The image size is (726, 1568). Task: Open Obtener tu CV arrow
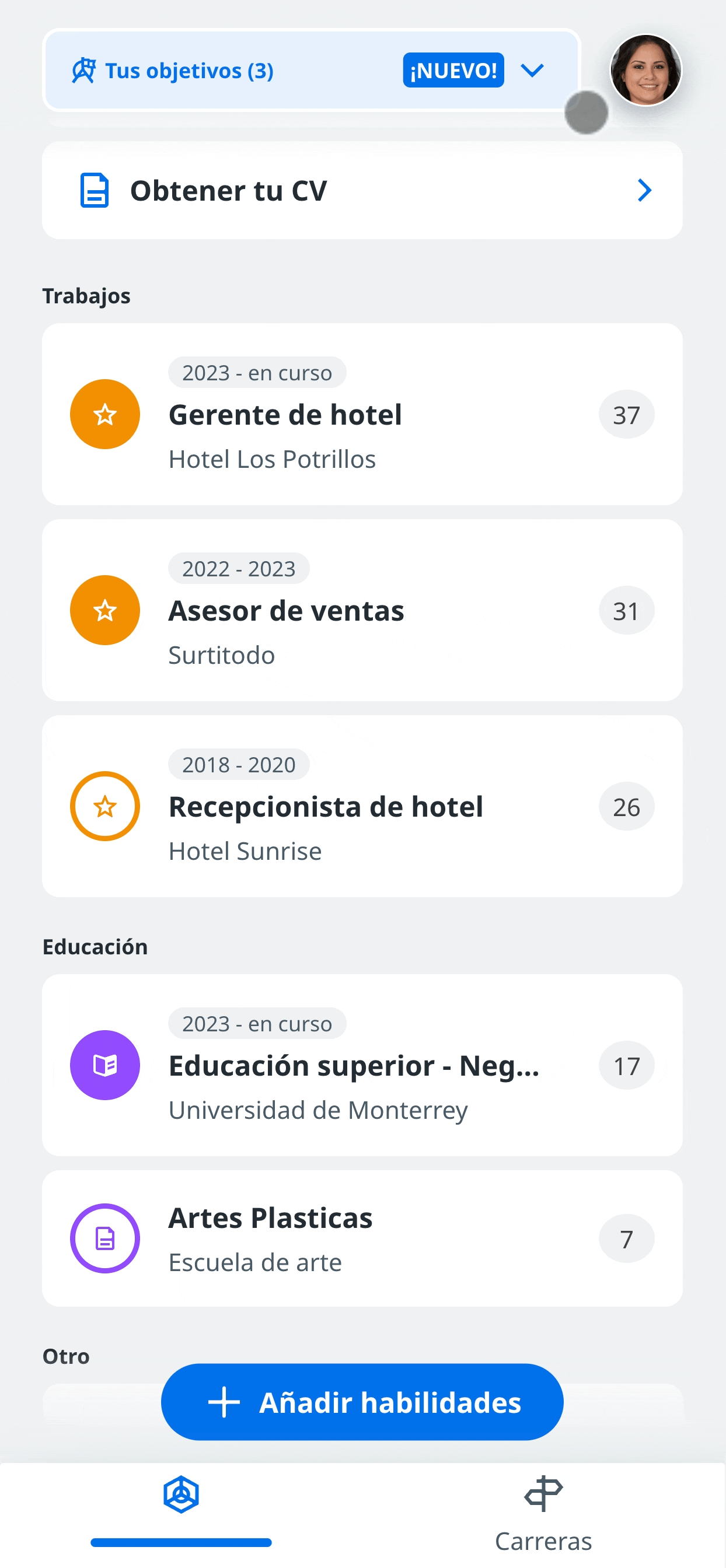point(644,191)
